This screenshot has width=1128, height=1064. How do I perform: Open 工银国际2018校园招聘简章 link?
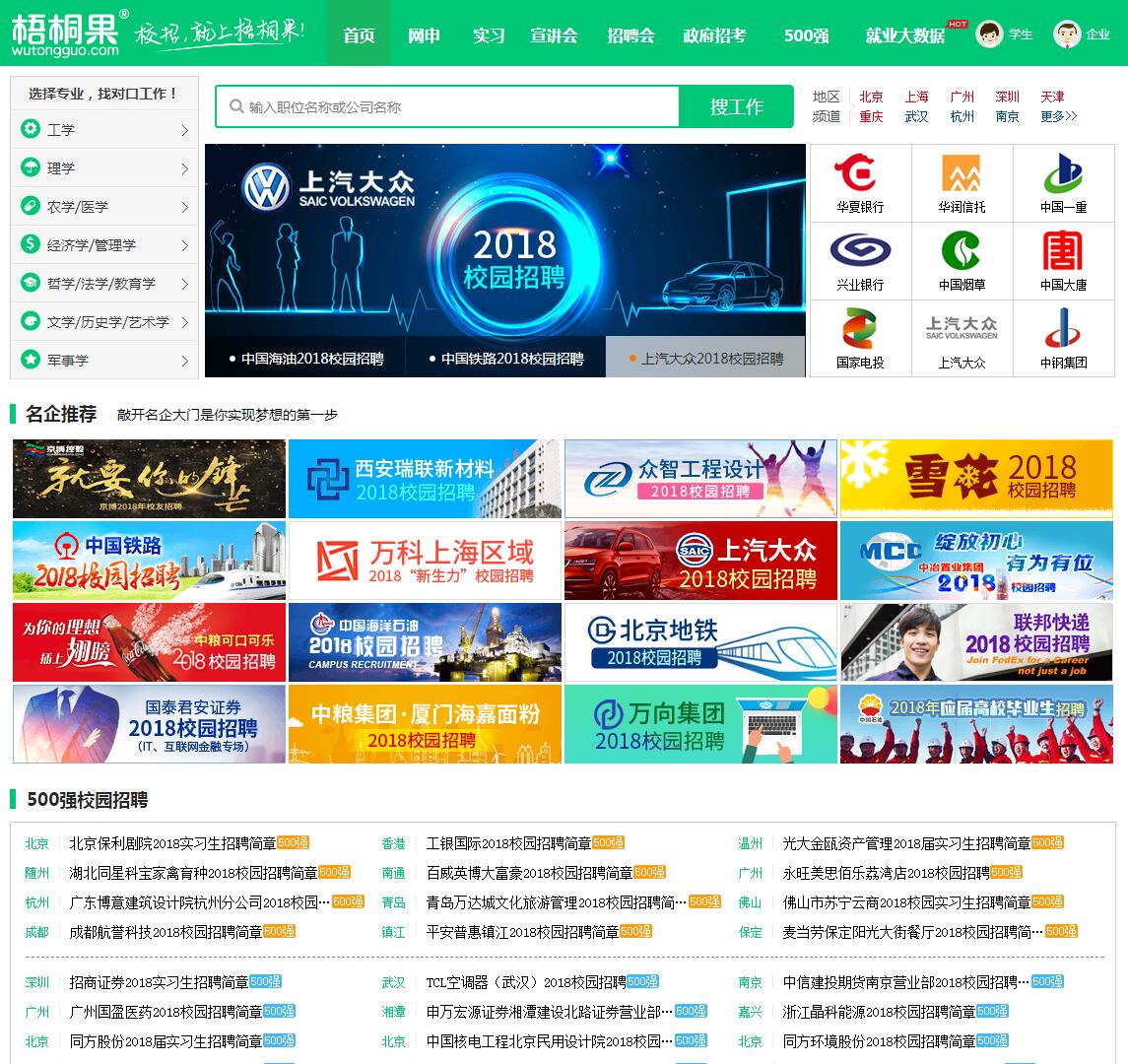[508, 843]
